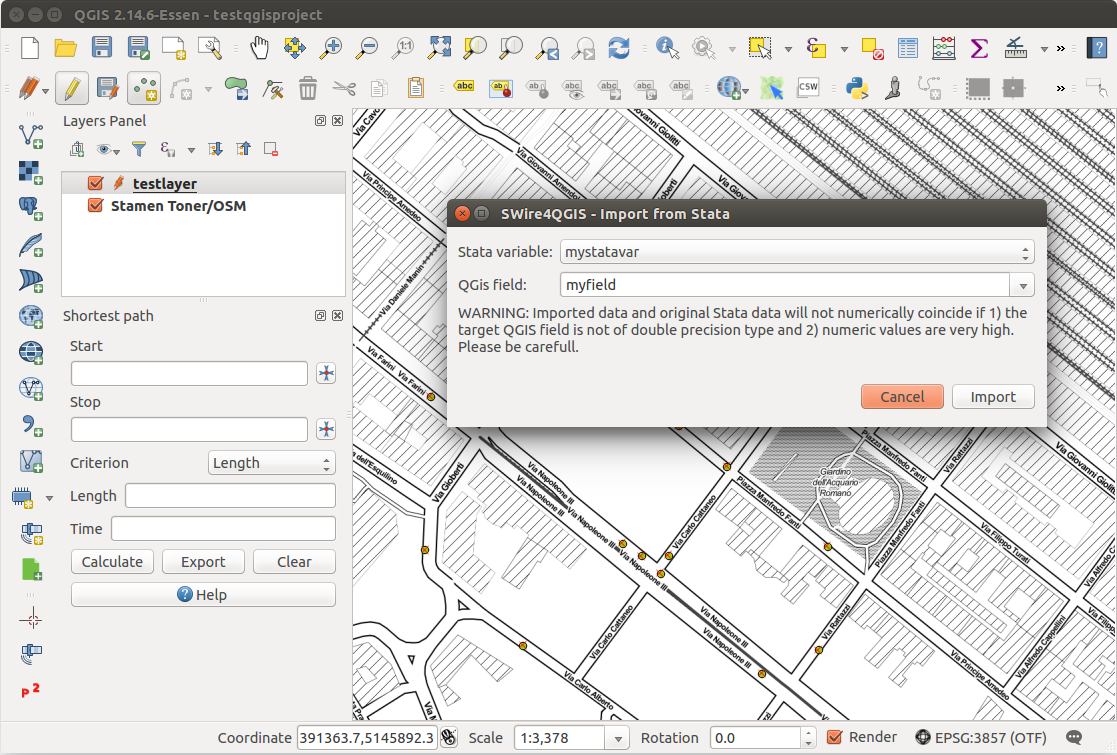This screenshot has width=1117, height=755.
Task: Click the Zoom In magnifier tool
Action: point(331,48)
